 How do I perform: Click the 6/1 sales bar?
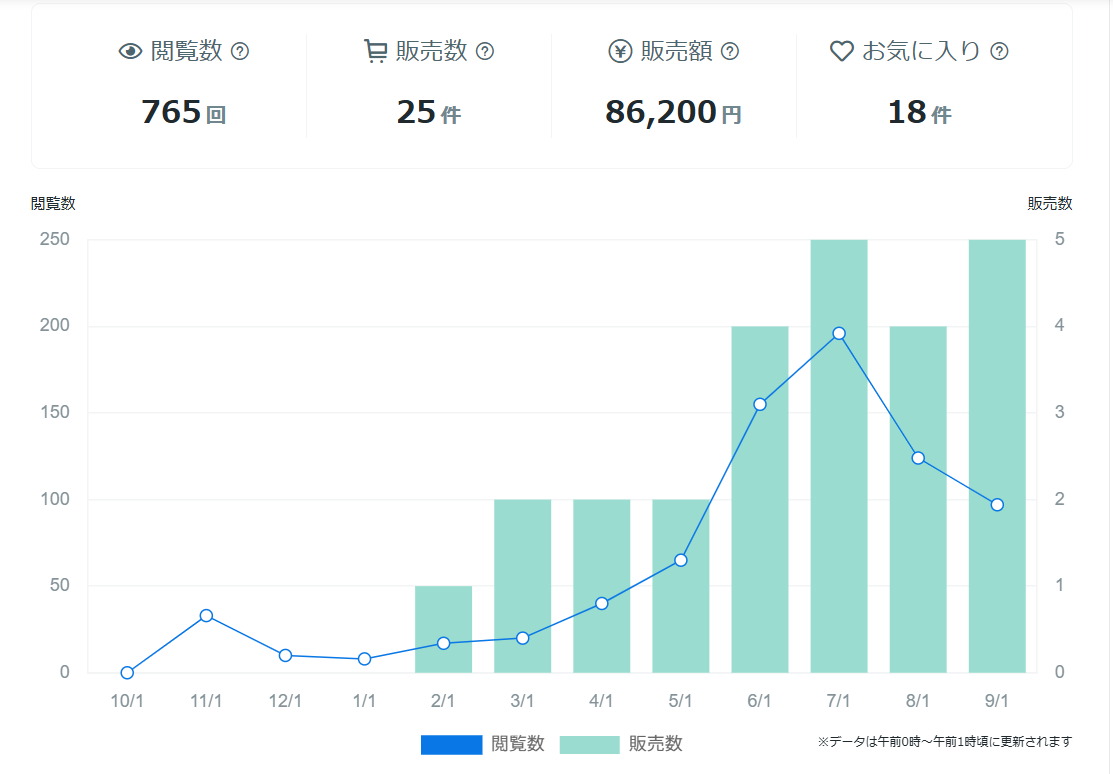(760, 499)
